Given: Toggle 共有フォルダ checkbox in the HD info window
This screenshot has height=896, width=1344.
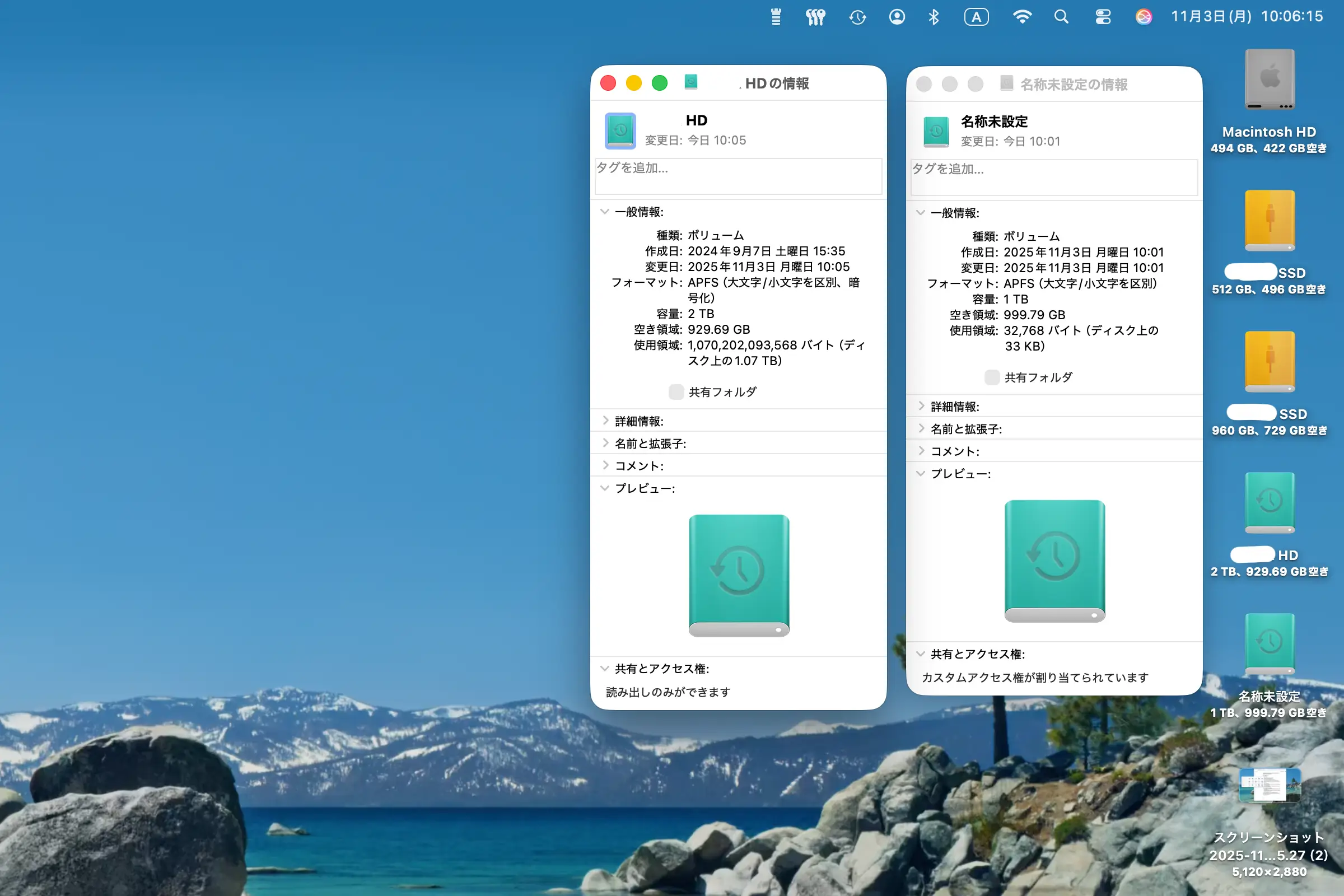Looking at the screenshot, I should tap(676, 392).
